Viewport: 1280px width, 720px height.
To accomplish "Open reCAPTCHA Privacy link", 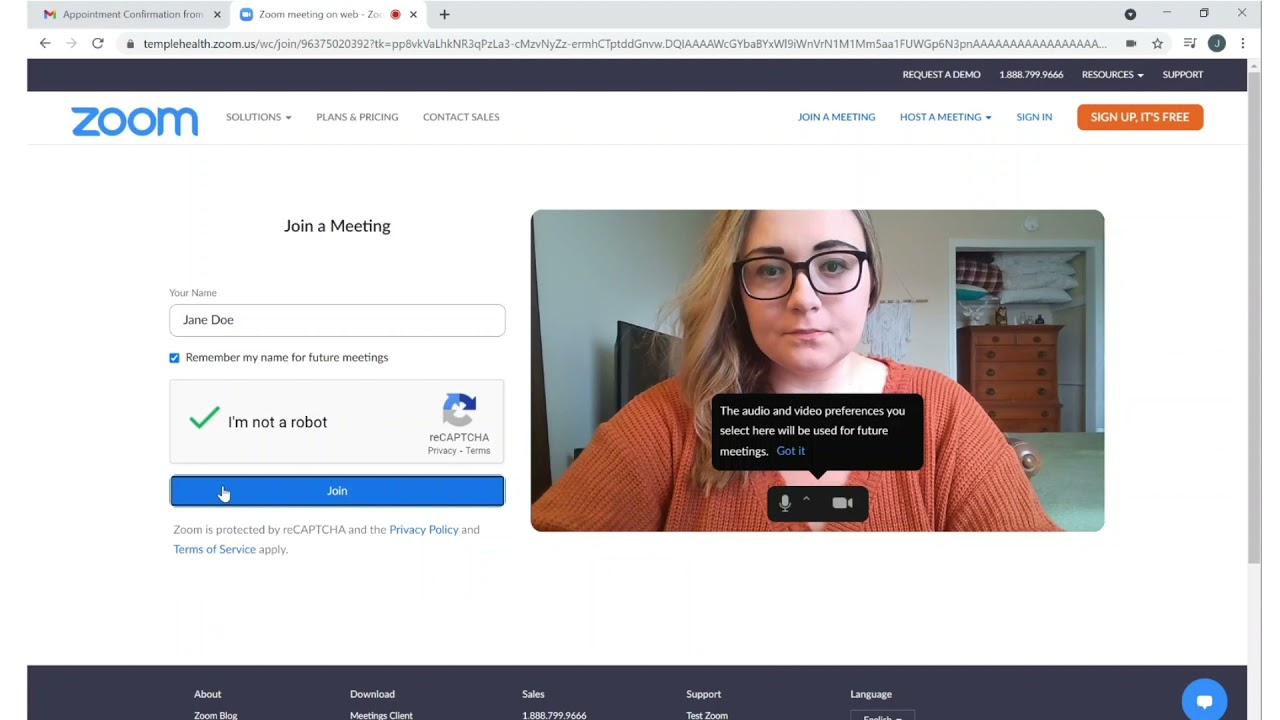I will point(442,451).
